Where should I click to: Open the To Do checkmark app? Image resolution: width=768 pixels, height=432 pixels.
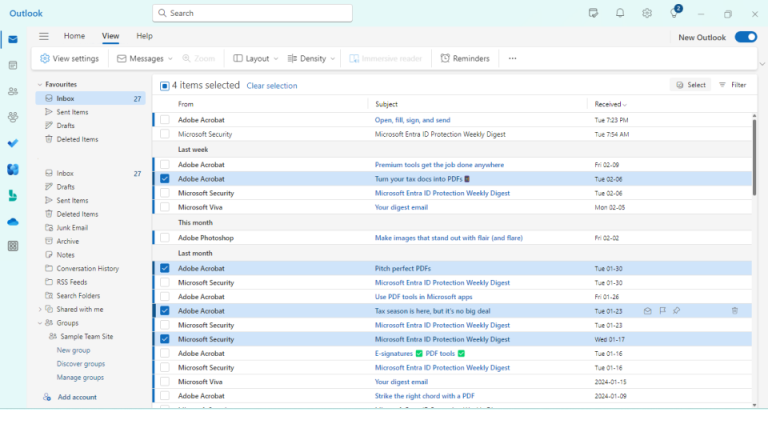click(12, 143)
